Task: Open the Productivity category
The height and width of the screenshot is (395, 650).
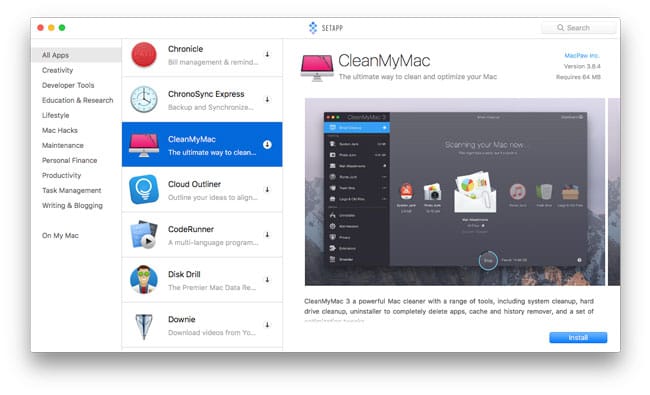Action: click(61, 175)
